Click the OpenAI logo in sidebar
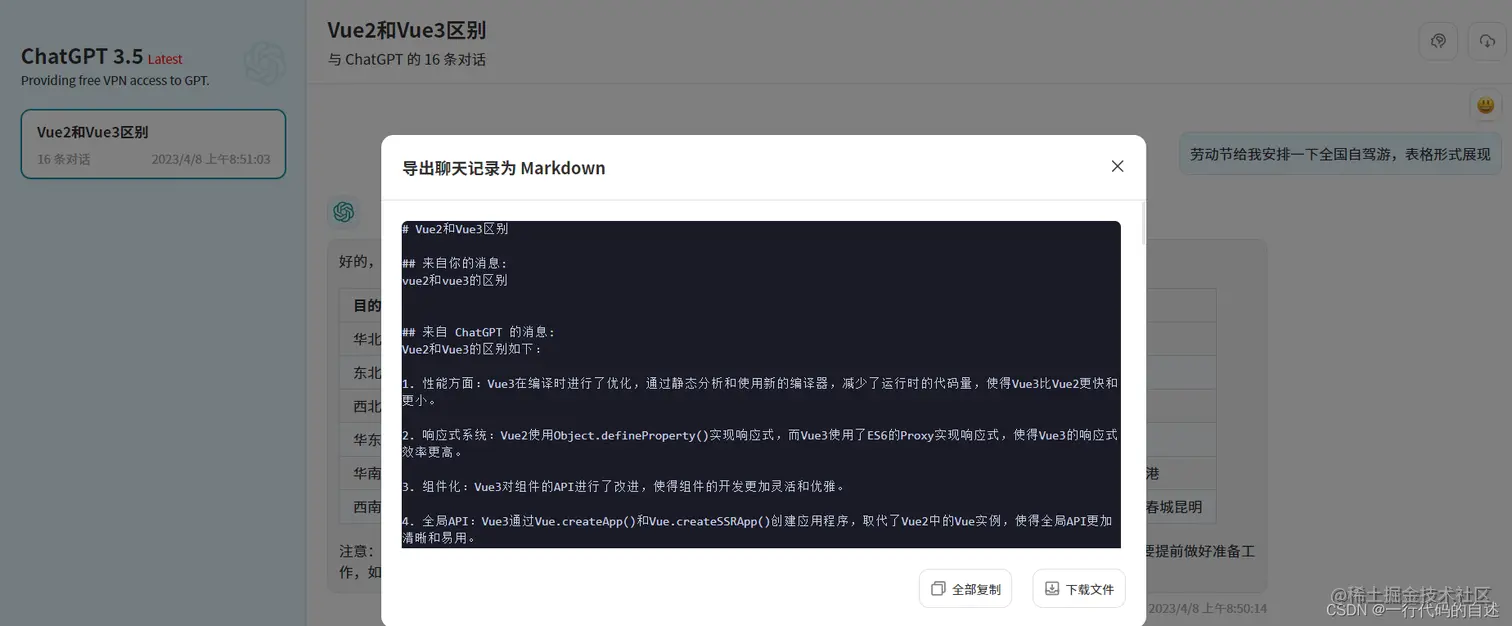Image resolution: width=1512 pixels, height=626 pixels. [x=265, y=63]
